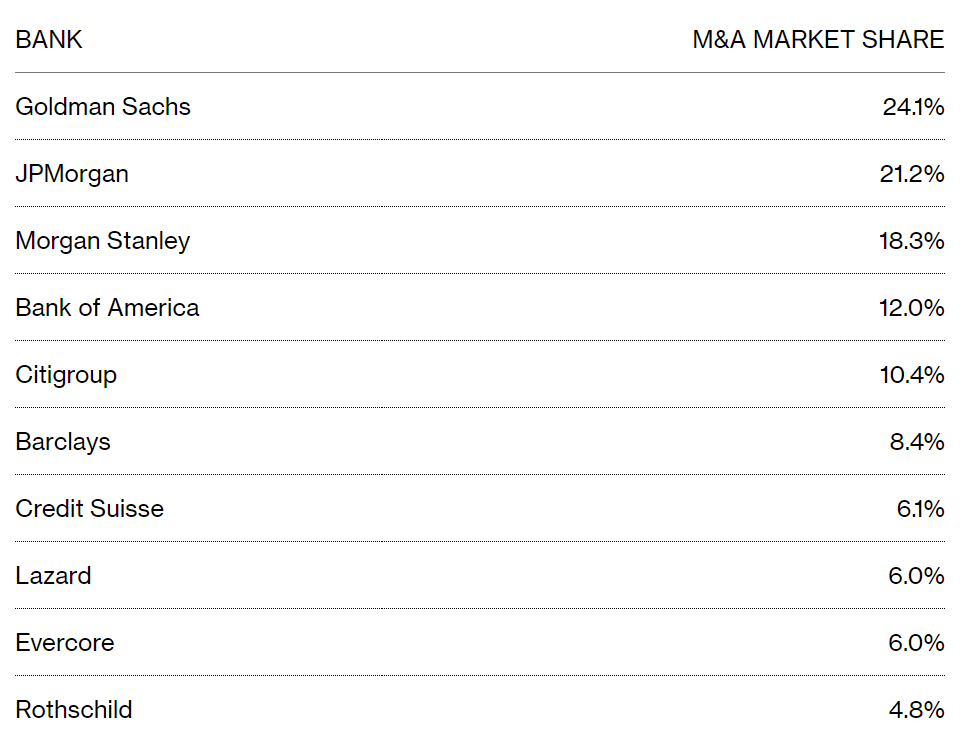
Task: Click the BANK column header
Action: (49, 39)
